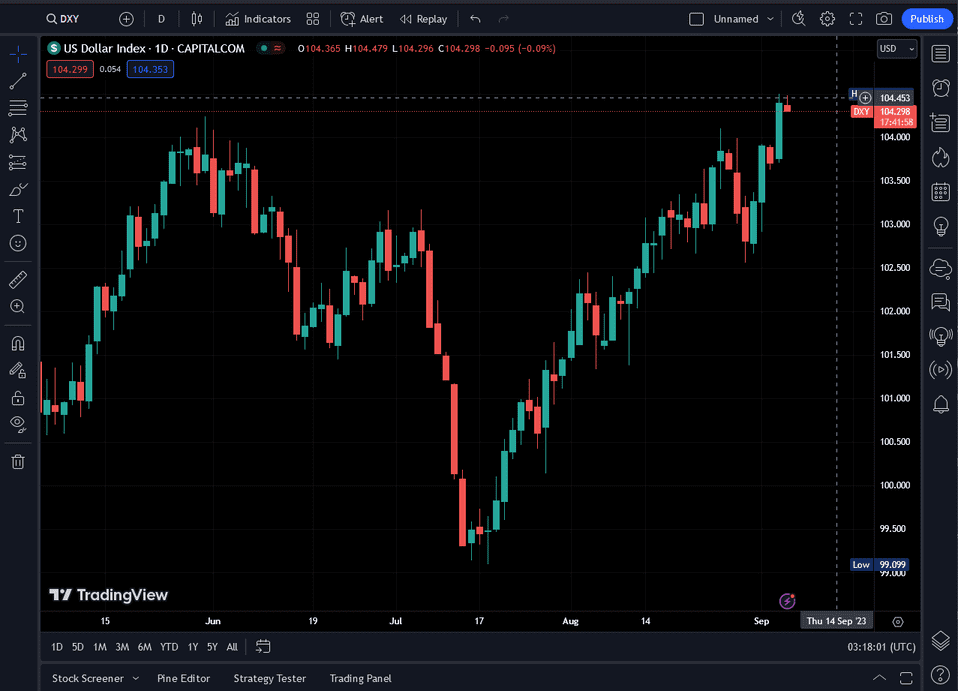Open chart settings gear icon
This screenshot has width=958, height=691.
coord(827,19)
